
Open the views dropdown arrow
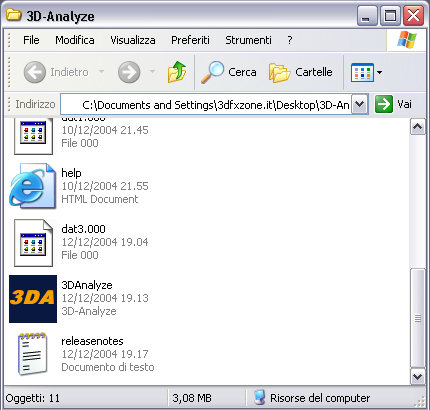(x=379, y=72)
